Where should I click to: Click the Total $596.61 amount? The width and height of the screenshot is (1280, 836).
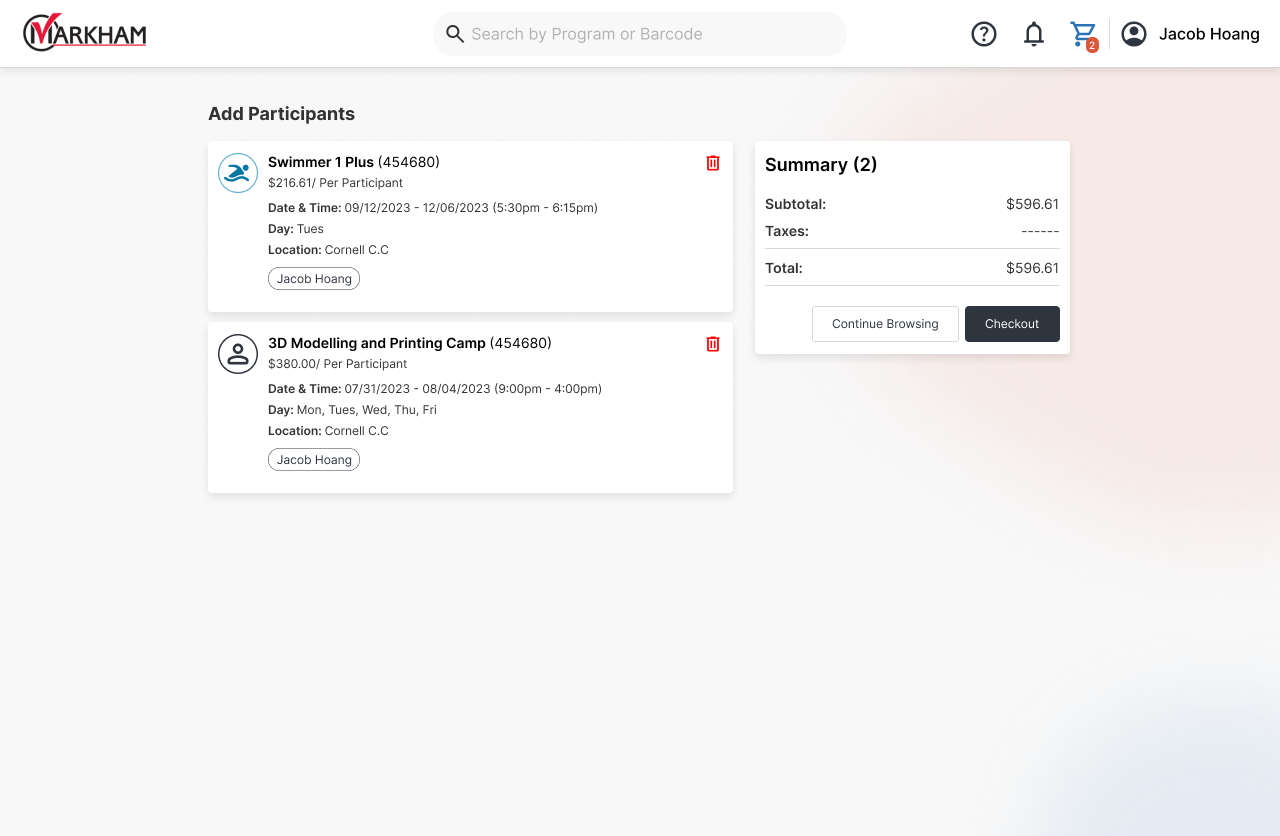pos(1032,268)
